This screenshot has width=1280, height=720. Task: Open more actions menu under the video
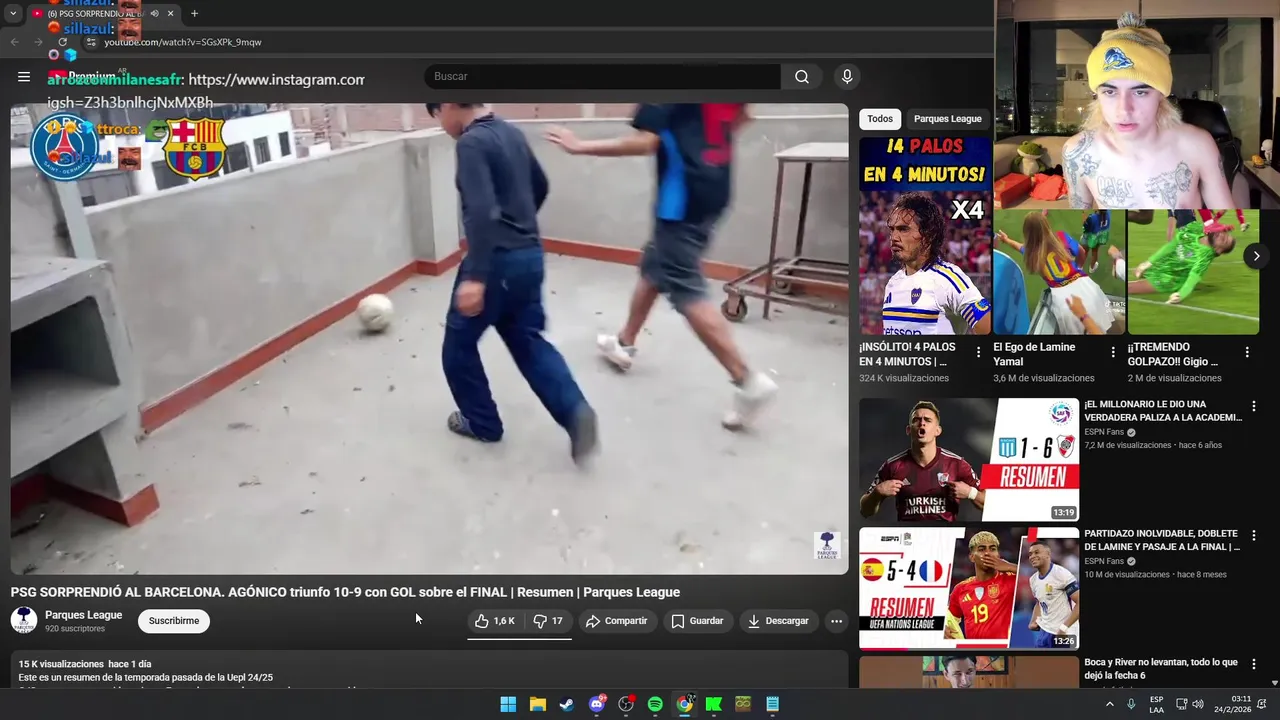point(836,621)
